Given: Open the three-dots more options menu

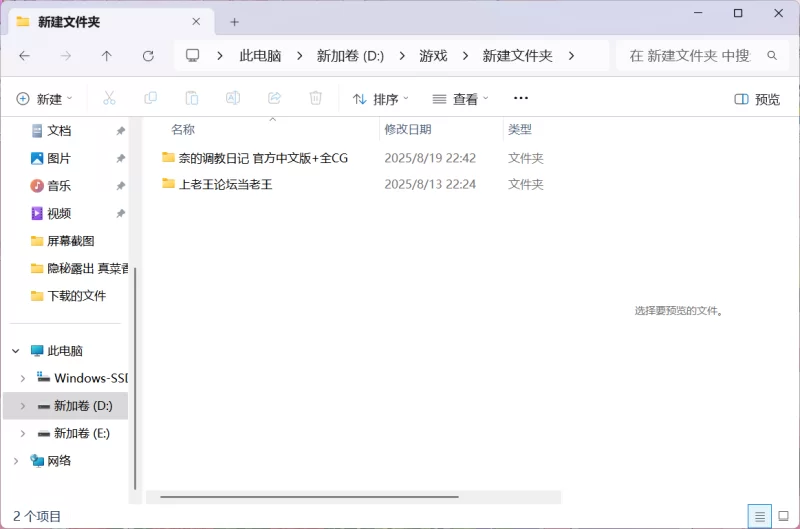Looking at the screenshot, I should pos(521,98).
